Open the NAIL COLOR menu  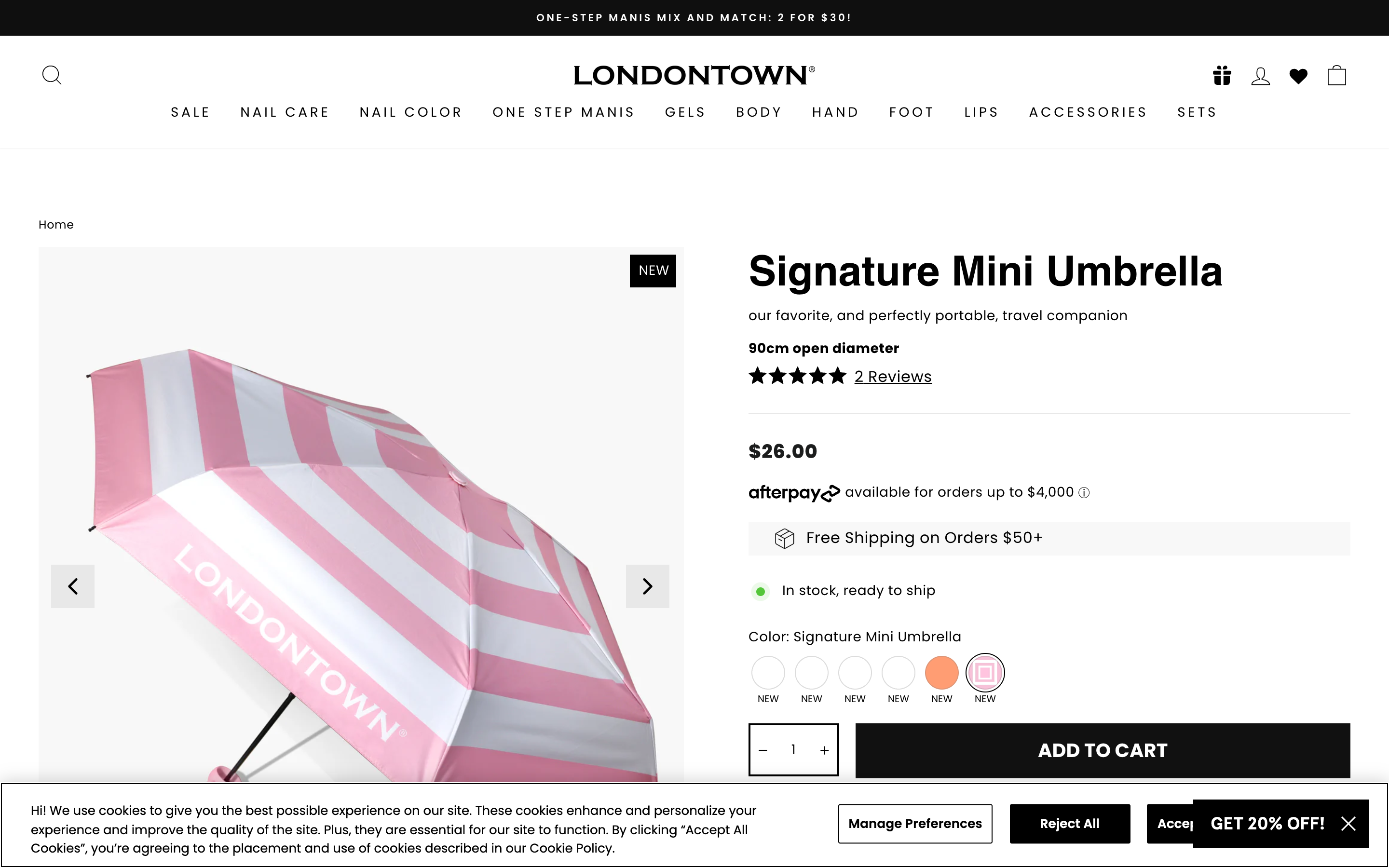pyautogui.click(x=411, y=112)
